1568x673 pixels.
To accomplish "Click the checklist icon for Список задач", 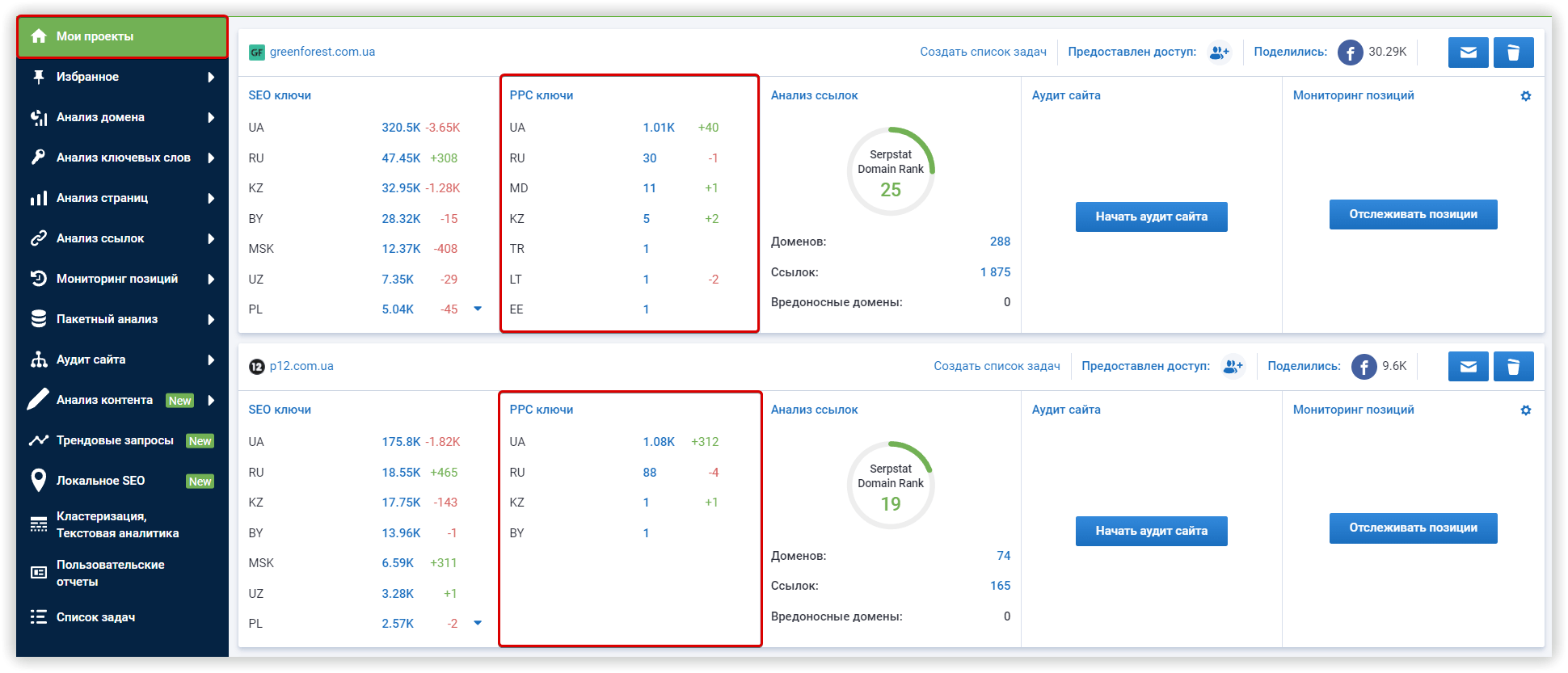I will click(x=39, y=617).
